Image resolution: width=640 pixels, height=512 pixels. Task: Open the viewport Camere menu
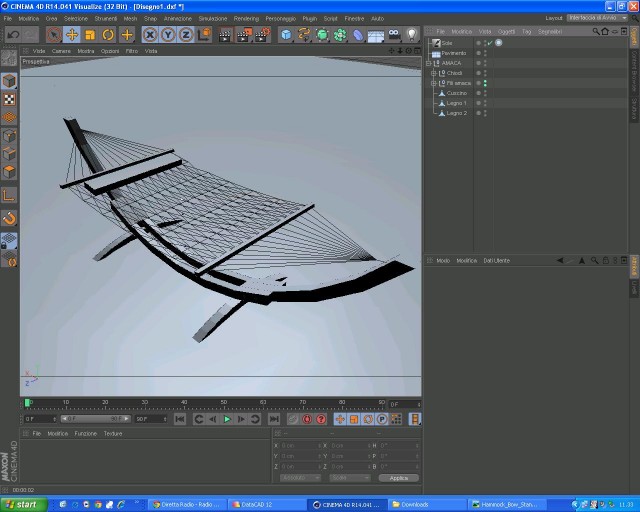(x=61, y=51)
